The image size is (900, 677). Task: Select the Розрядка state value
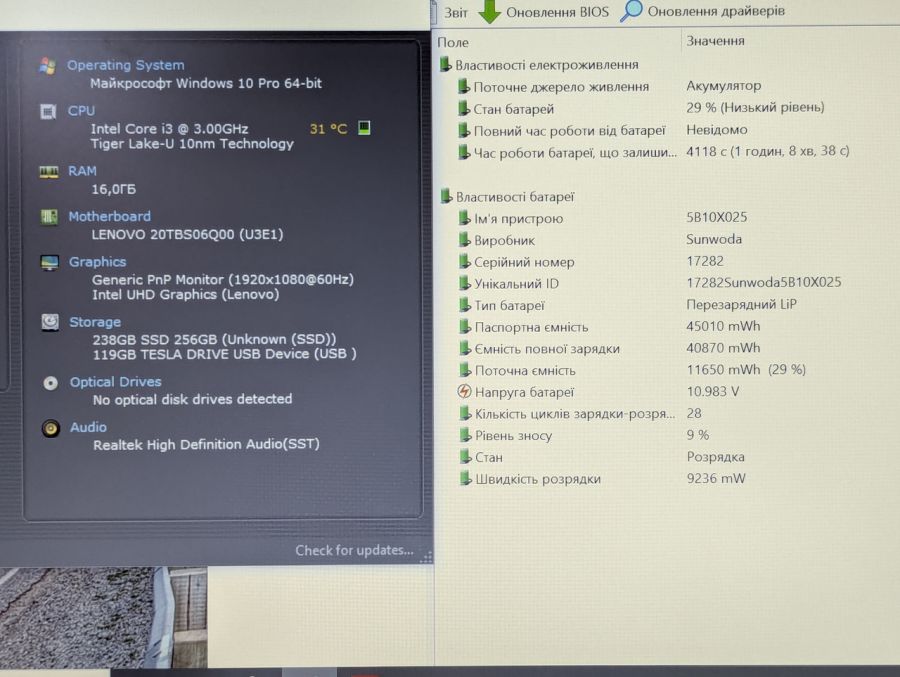tap(716, 457)
